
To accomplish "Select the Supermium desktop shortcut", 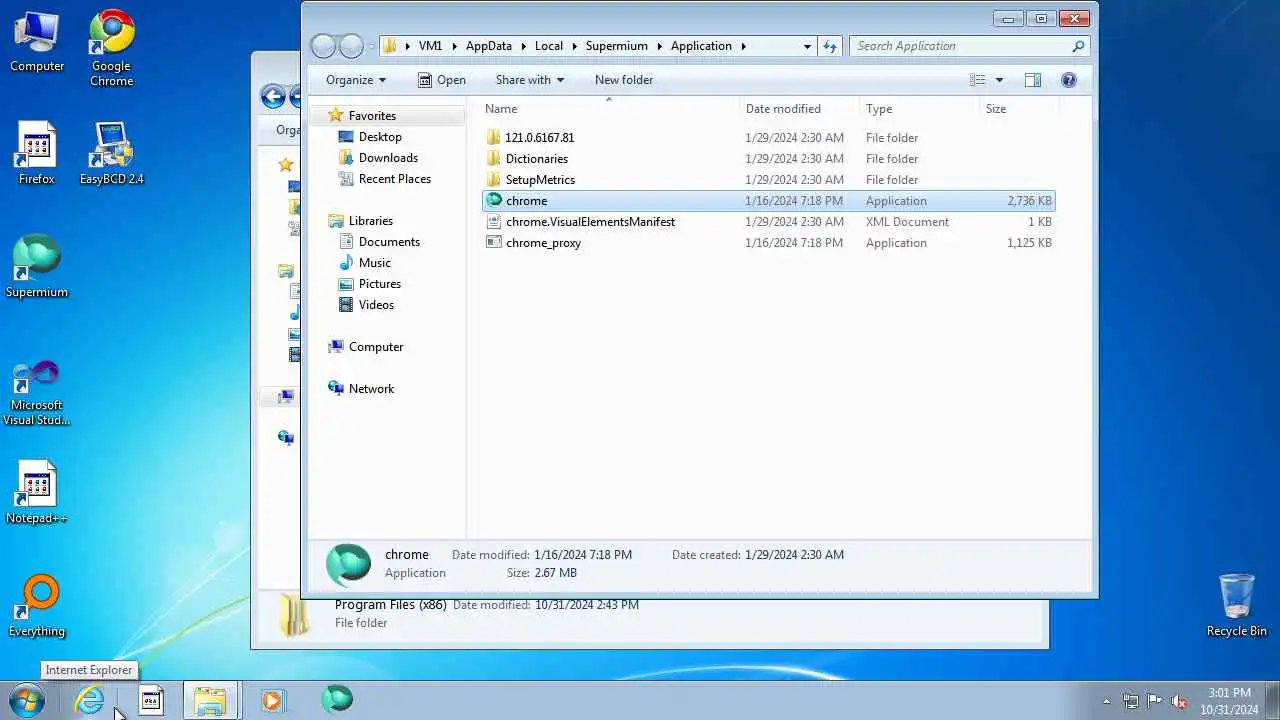I will pyautogui.click(x=37, y=267).
